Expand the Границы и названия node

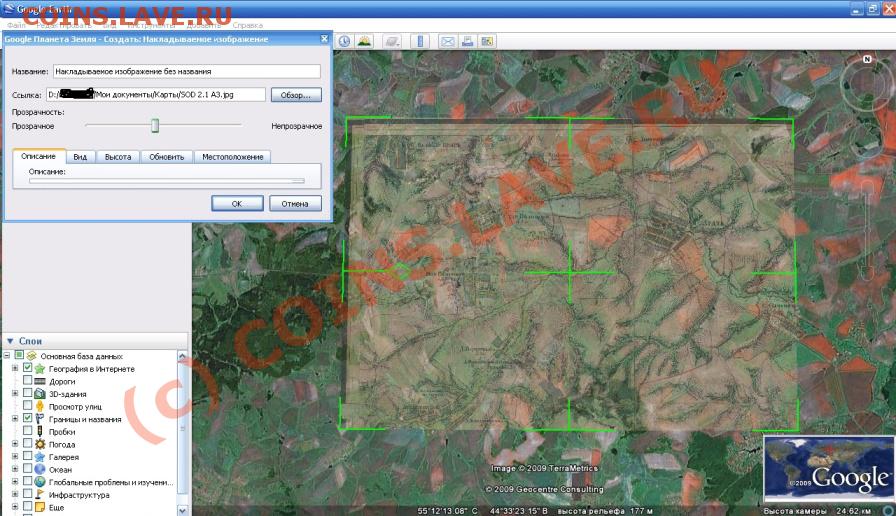tap(15, 419)
